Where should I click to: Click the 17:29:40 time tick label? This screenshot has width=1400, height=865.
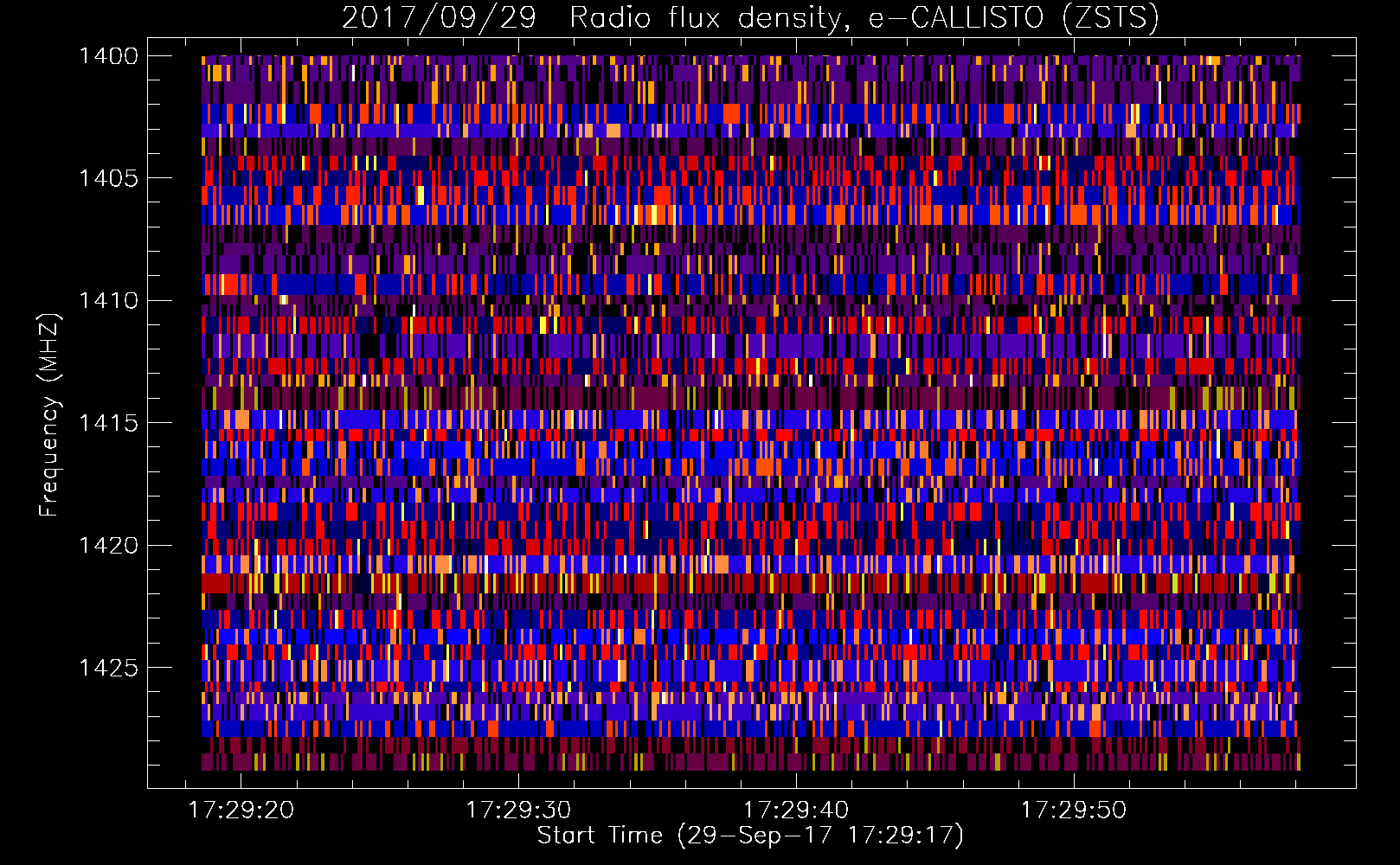(796, 811)
